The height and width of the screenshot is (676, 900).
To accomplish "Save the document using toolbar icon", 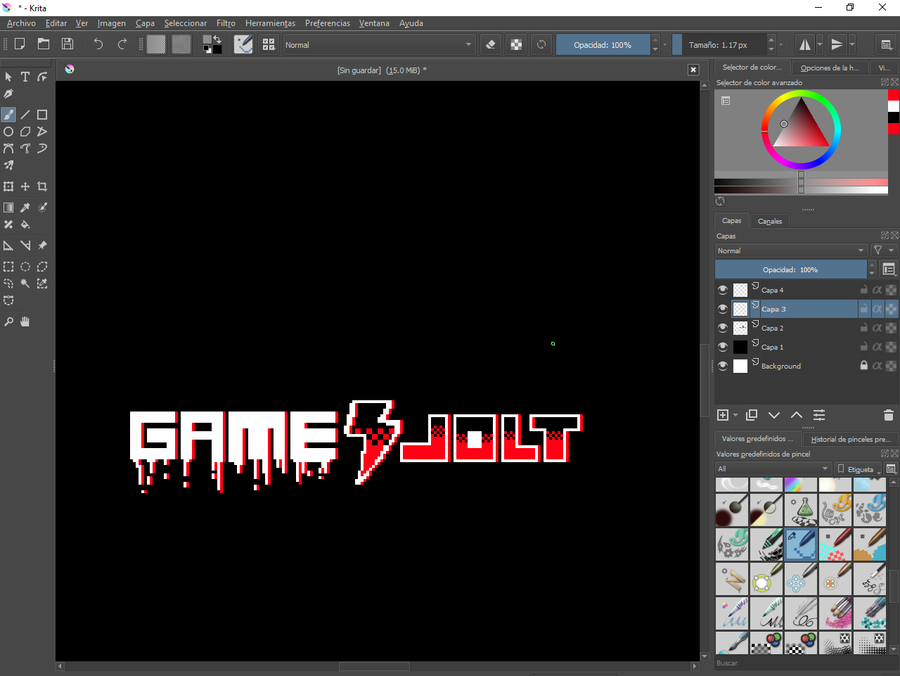I will (x=67, y=44).
